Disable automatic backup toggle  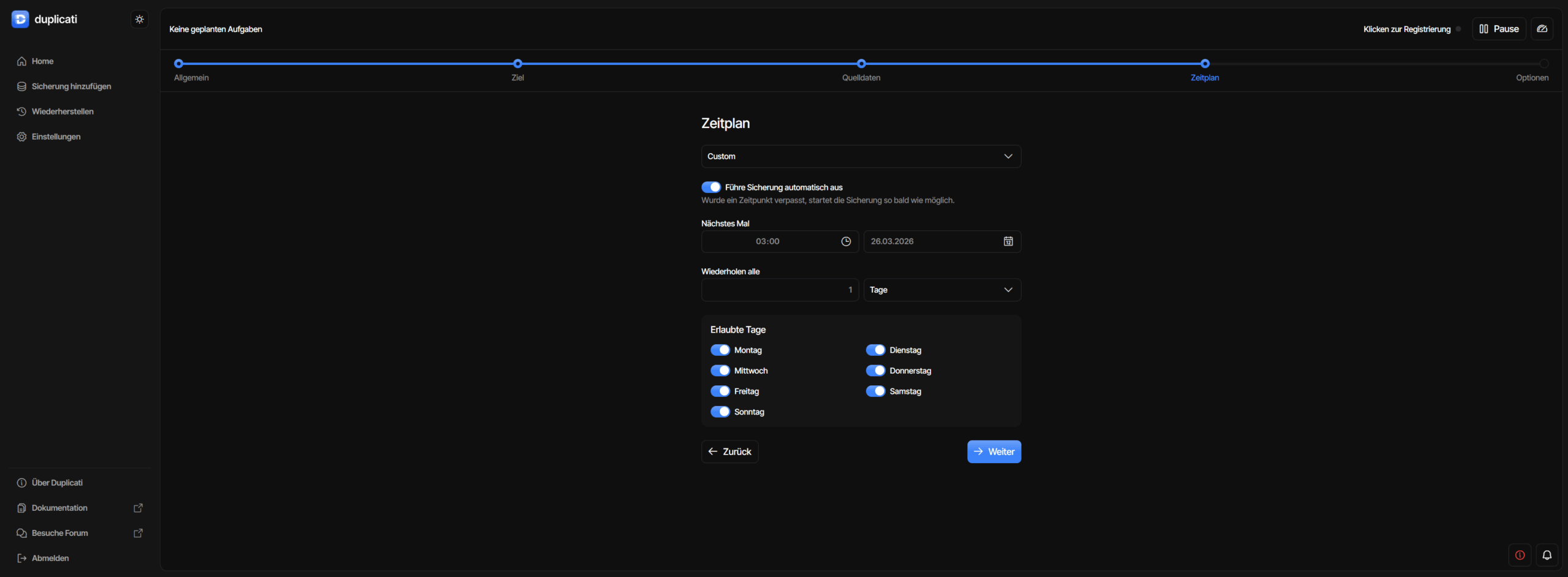coord(710,187)
